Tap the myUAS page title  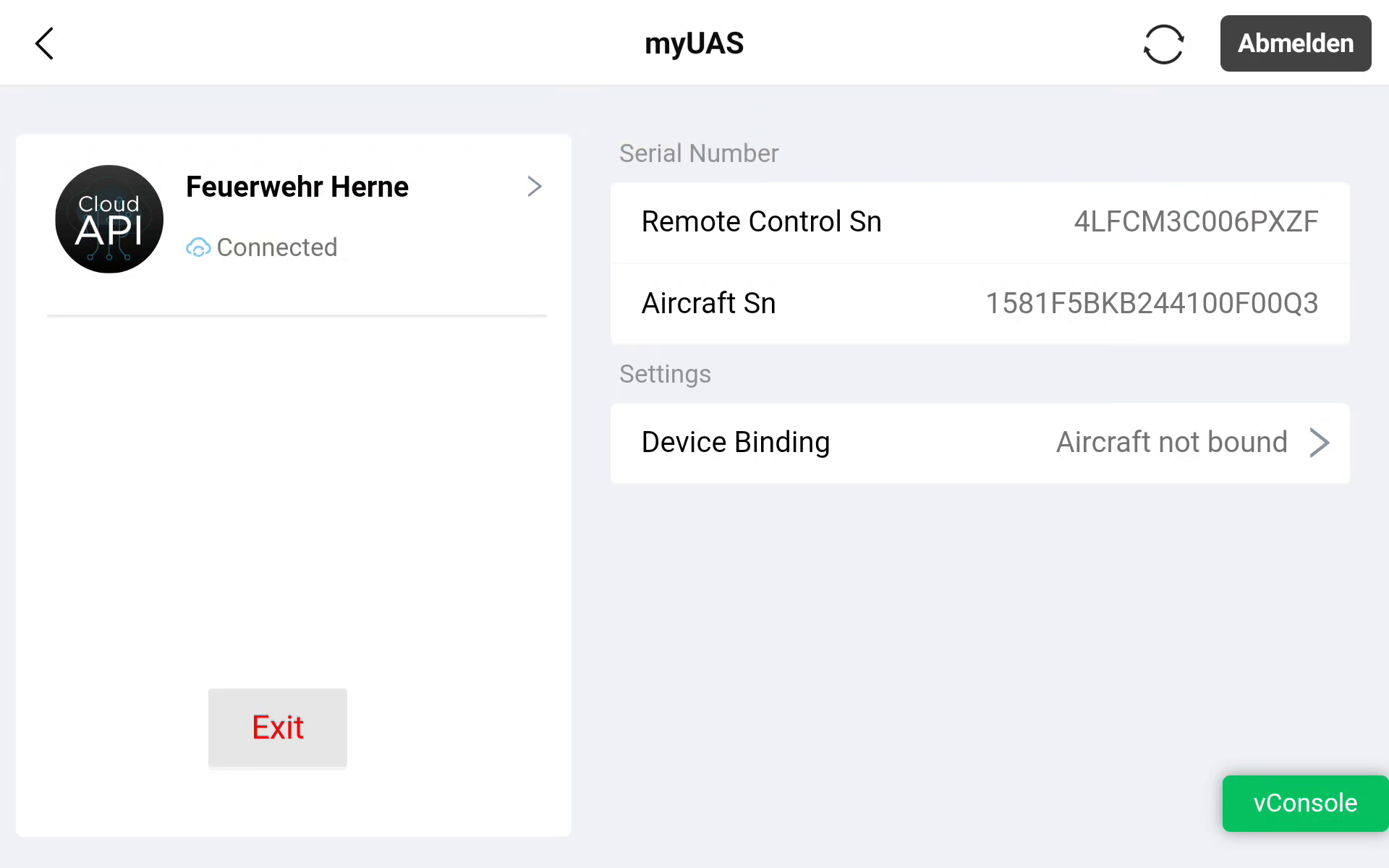click(694, 43)
